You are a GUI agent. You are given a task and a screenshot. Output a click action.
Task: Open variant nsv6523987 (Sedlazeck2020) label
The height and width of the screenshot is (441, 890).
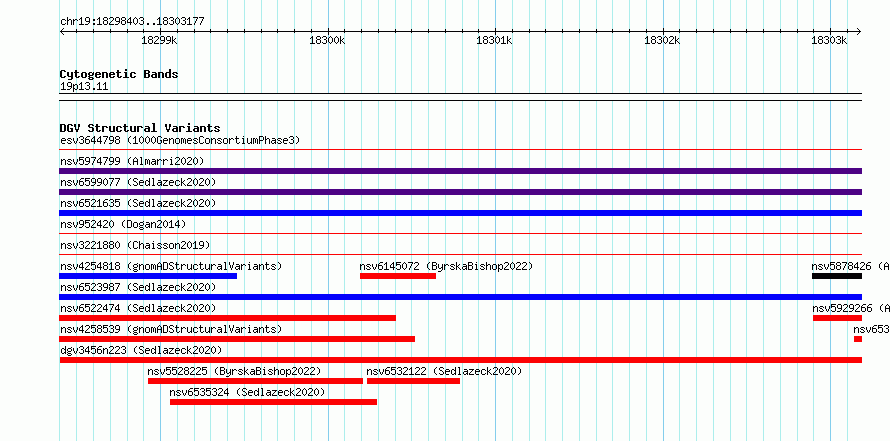(x=138, y=287)
